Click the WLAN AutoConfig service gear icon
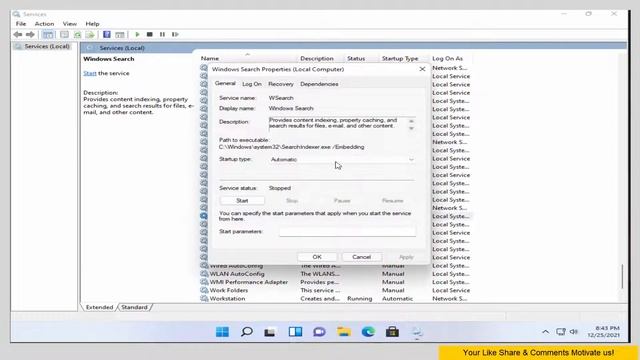This screenshot has width=640, height=360. (x=204, y=274)
